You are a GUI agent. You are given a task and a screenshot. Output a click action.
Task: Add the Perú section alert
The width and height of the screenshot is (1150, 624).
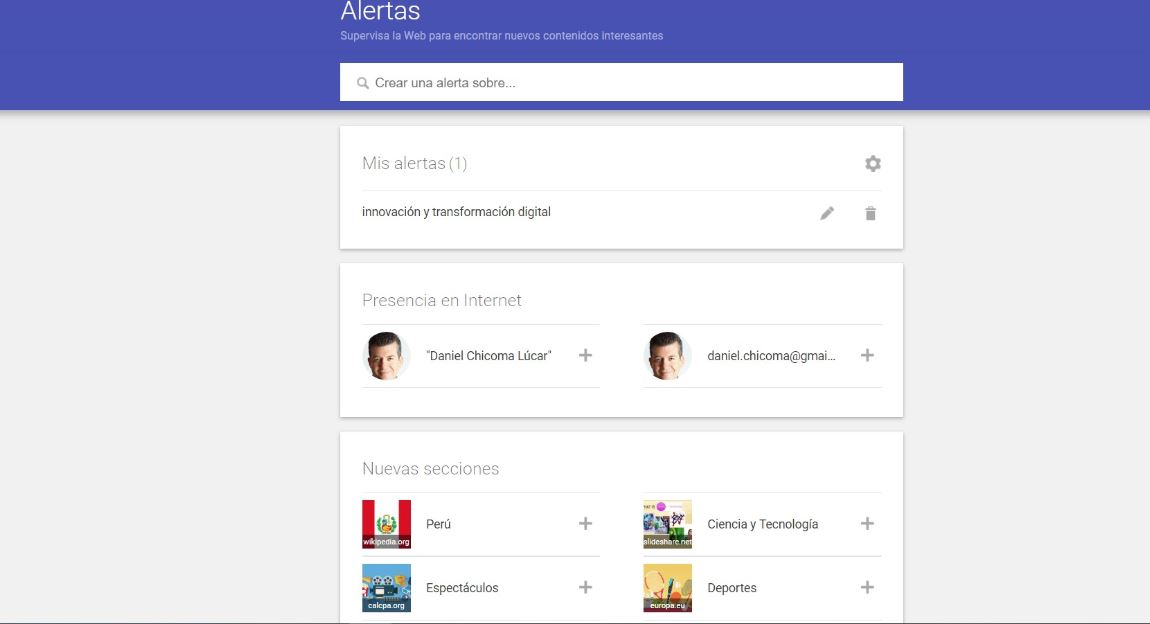(x=586, y=524)
